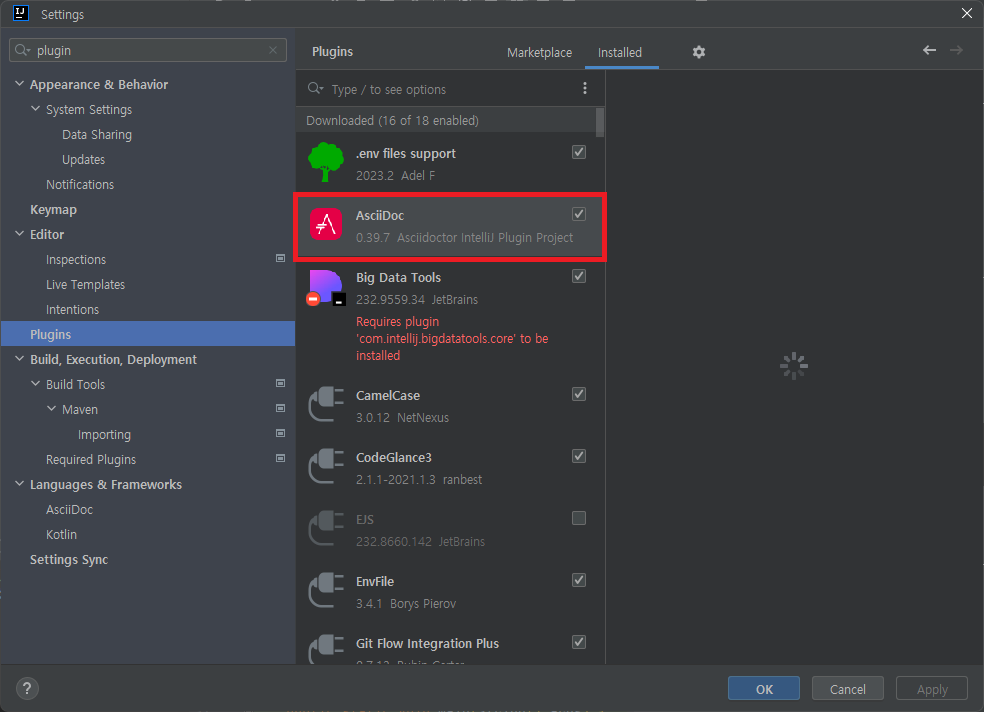This screenshot has width=984, height=712.
Task: Click the IntelliJ logo in title bar
Action: click(x=21, y=13)
